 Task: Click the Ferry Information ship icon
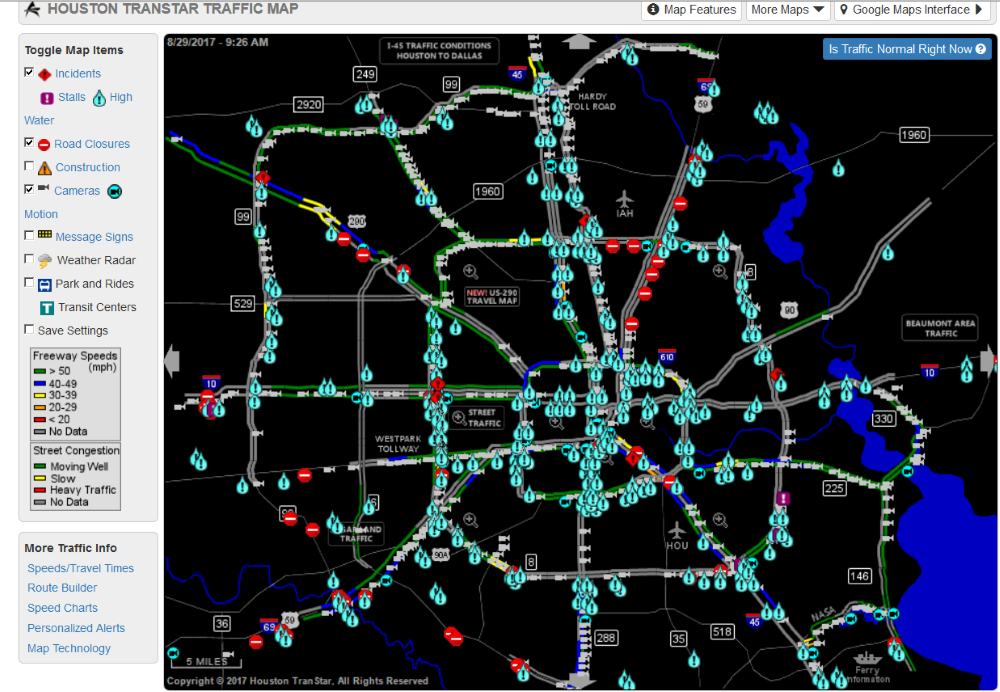[x=867, y=658]
